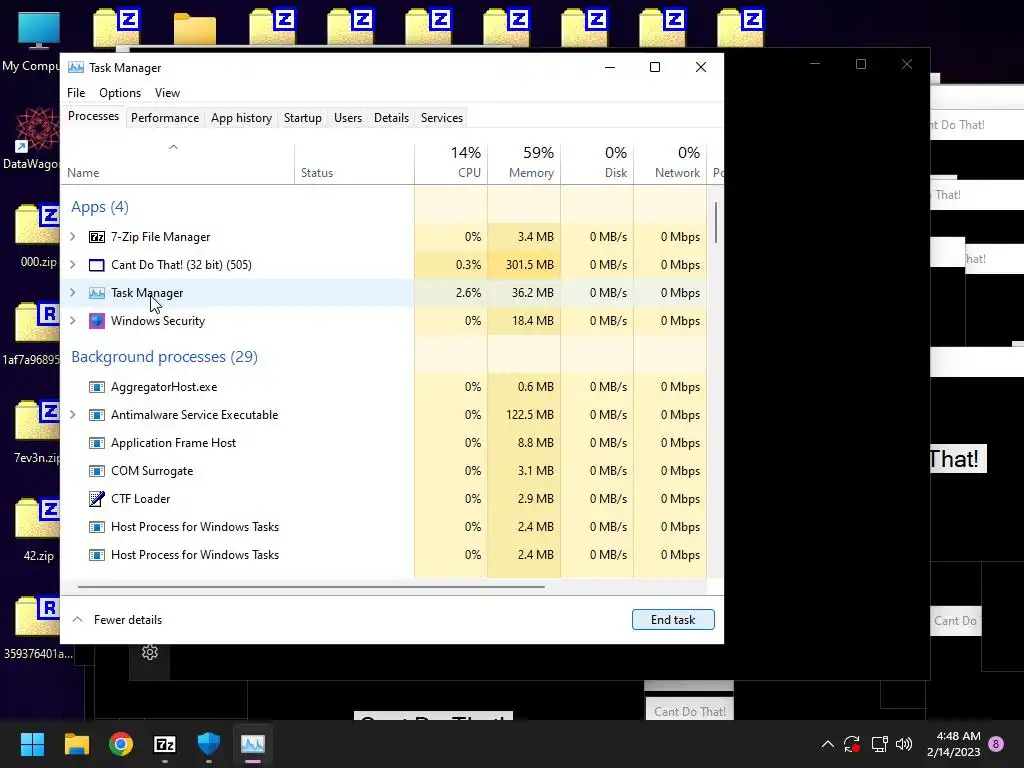Image resolution: width=1024 pixels, height=768 pixels.
Task: Open Windows Security shield in taskbar
Action: pyautogui.click(x=209, y=744)
